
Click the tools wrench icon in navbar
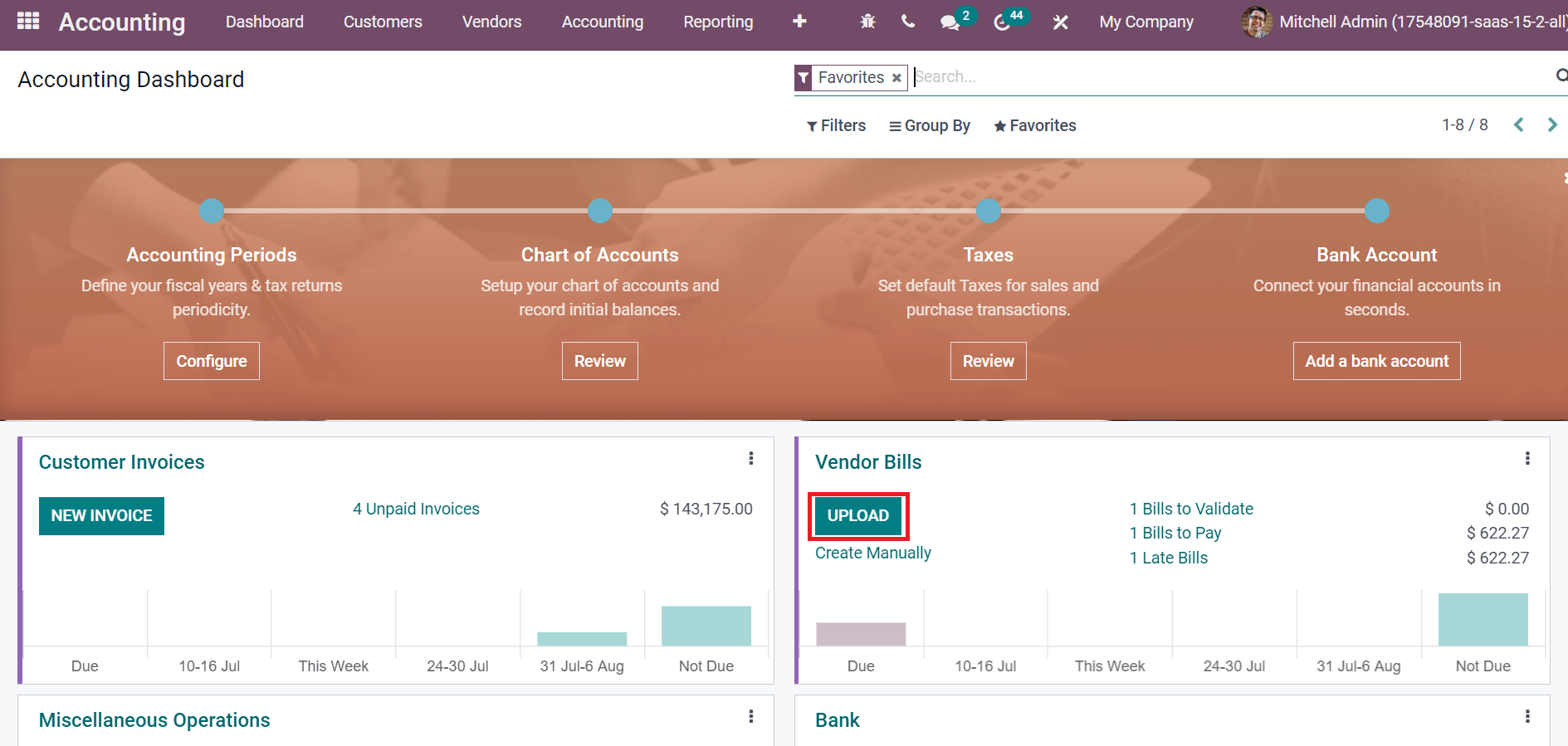[x=1060, y=22]
